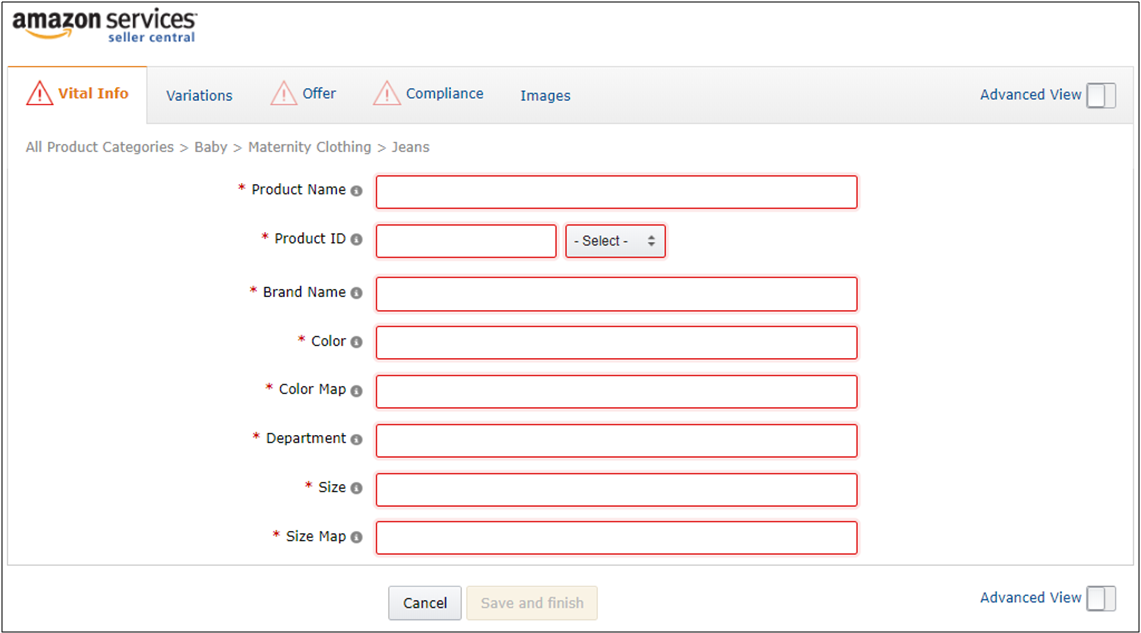Click the Maternity Clothing breadcrumb link

pyautogui.click(x=309, y=147)
